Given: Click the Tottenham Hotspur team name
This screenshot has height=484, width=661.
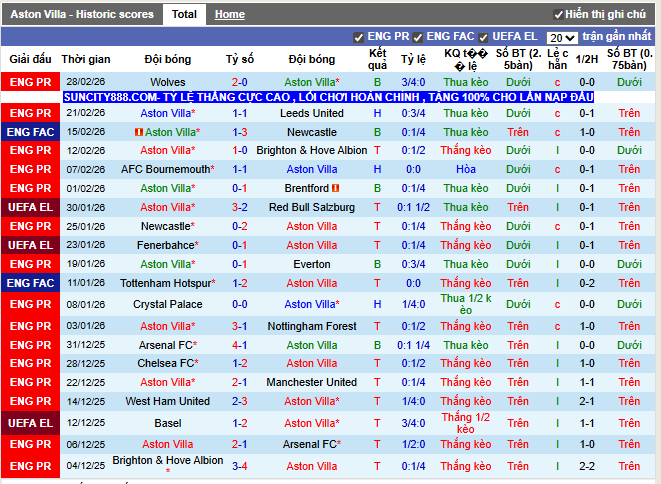Looking at the screenshot, I should pos(168,283).
